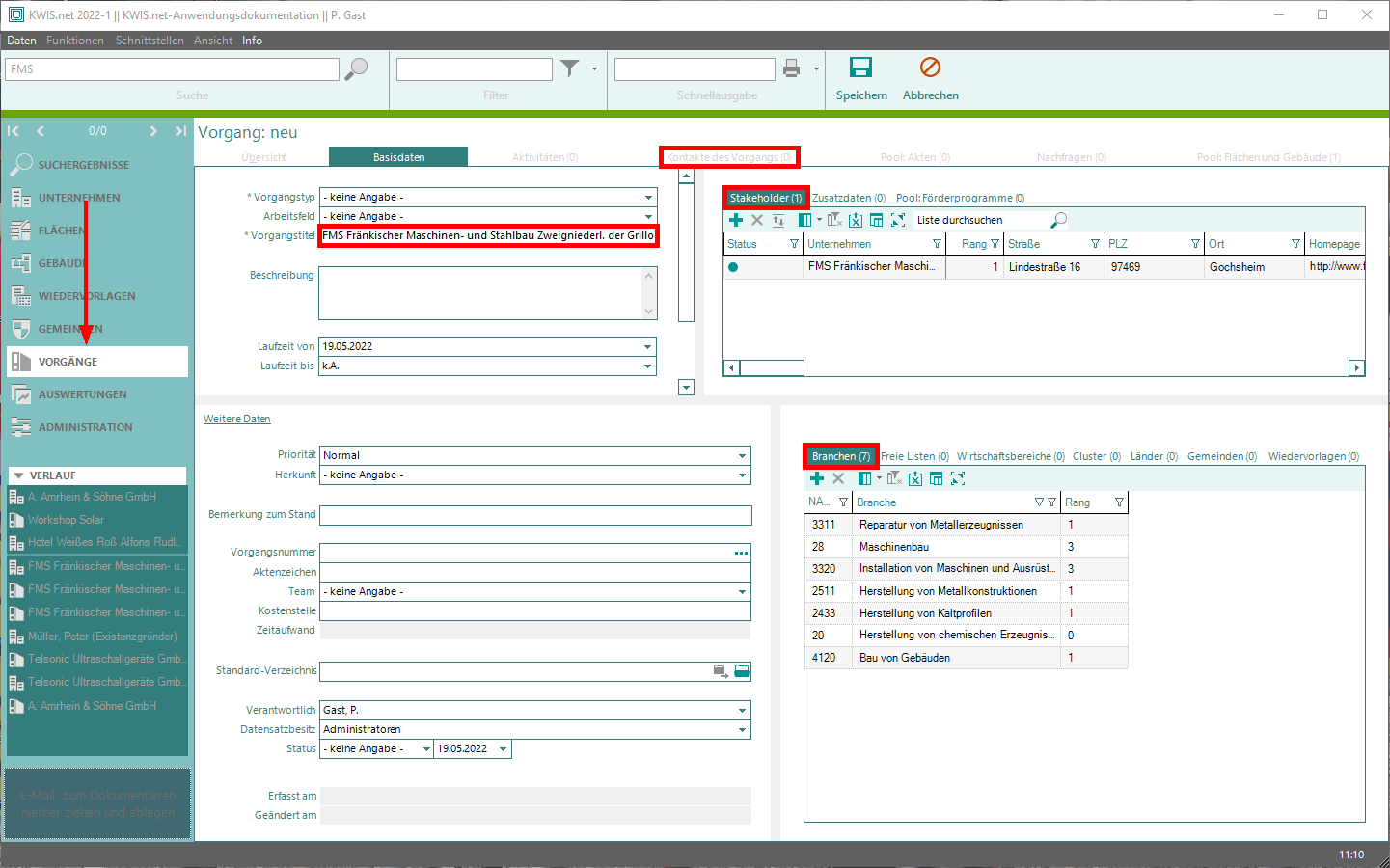Click the three-dots button of Vorgangsnummer
1390x868 pixels.
point(741,554)
